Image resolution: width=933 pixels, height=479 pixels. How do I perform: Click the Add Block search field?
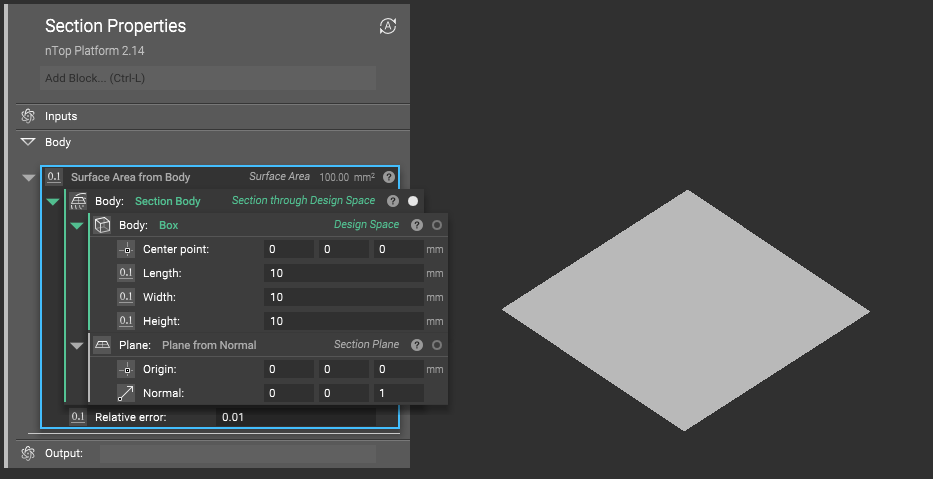click(x=208, y=78)
